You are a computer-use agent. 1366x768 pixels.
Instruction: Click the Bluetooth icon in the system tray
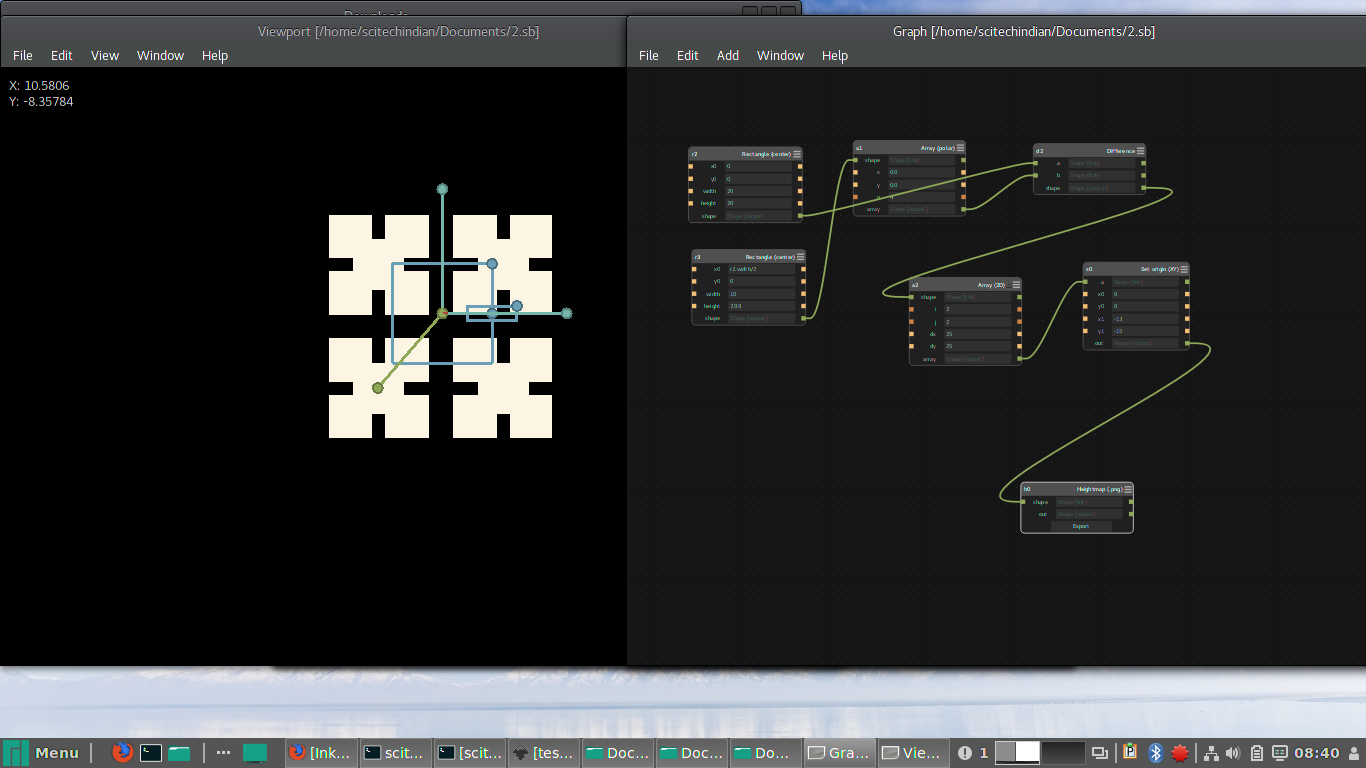[x=1155, y=753]
